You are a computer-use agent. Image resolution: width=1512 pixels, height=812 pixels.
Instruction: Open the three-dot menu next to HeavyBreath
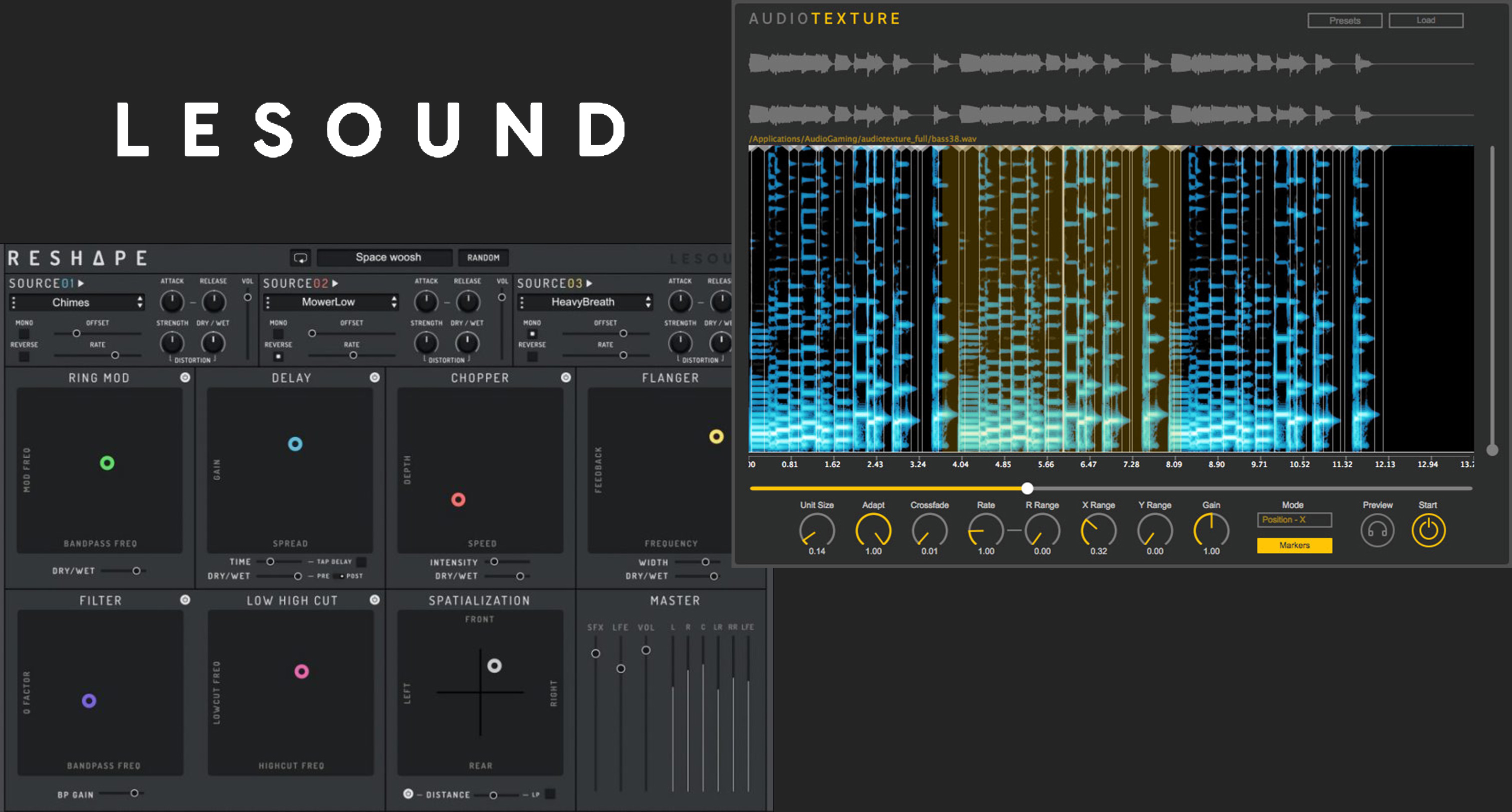click(x=522, y=302)
